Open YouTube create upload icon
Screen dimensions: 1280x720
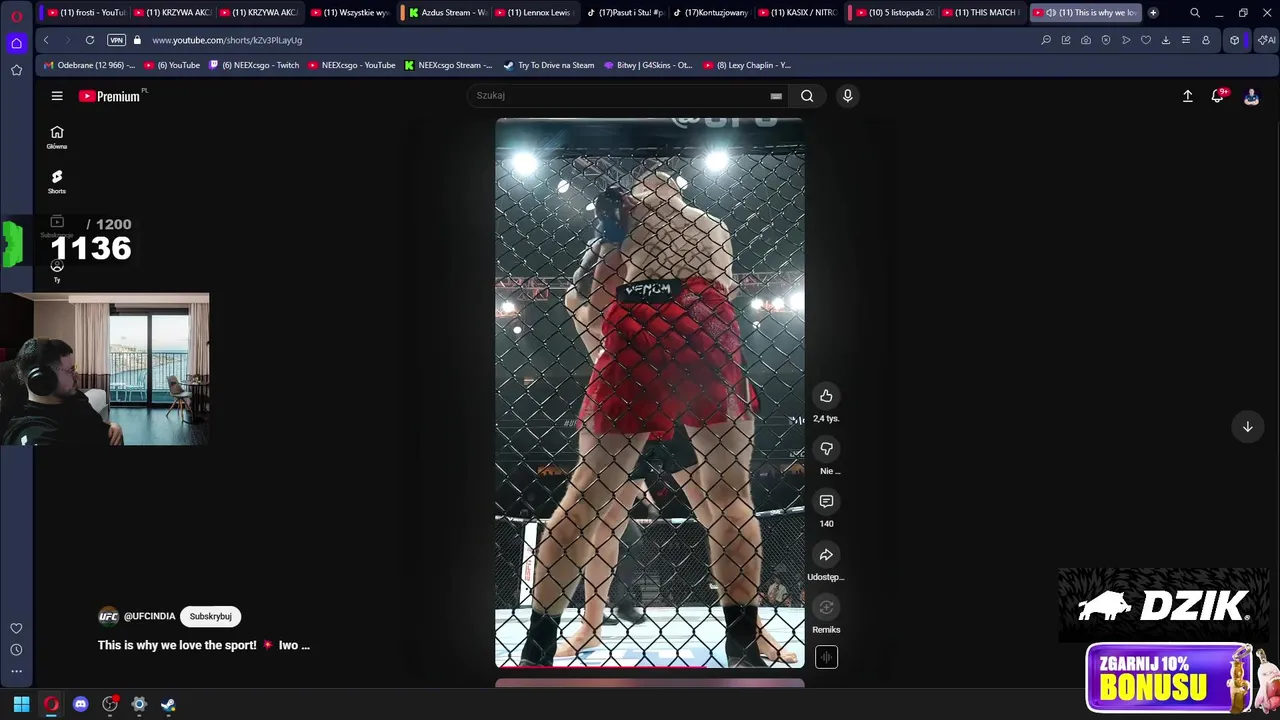click(1187, 96)
